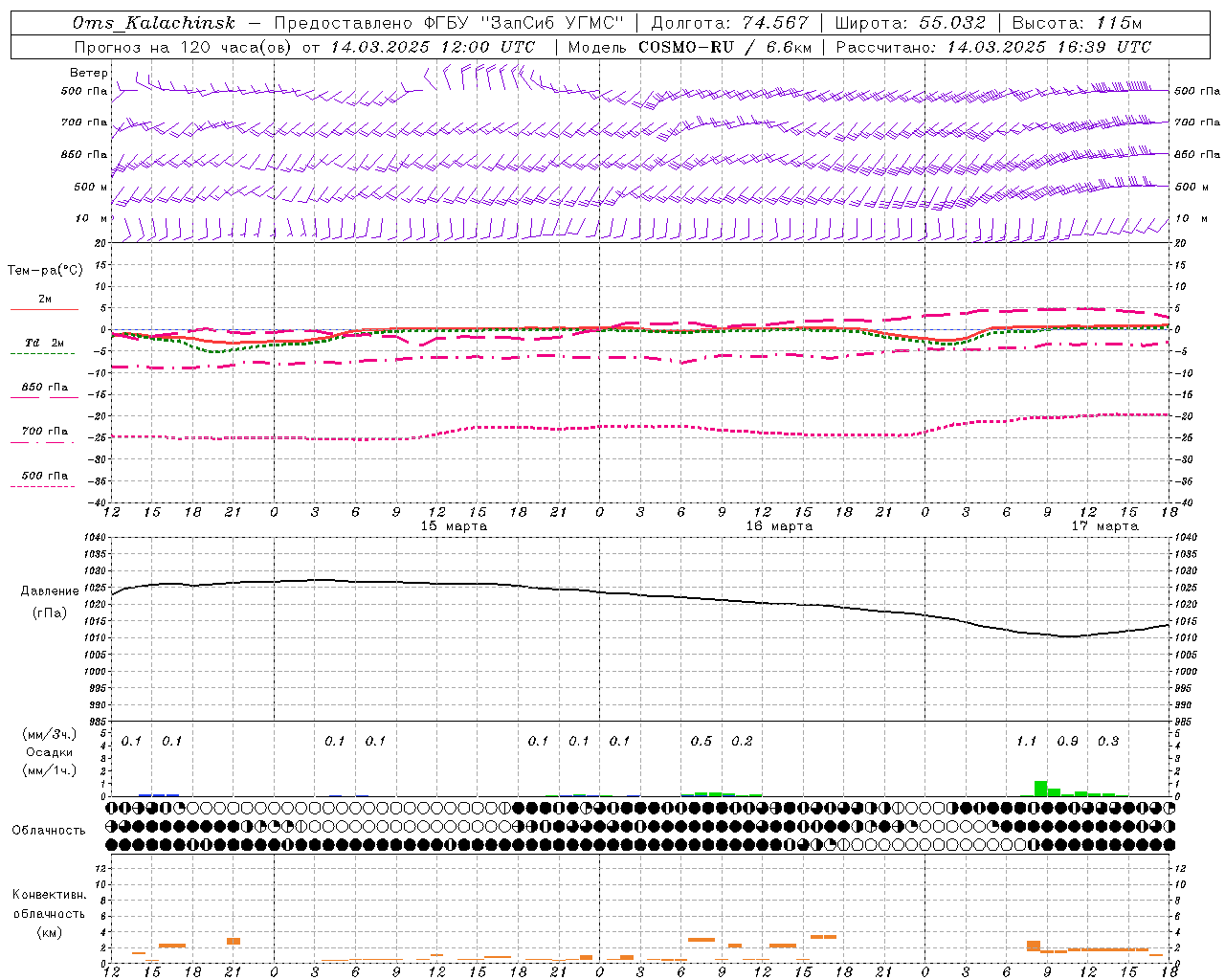Click the precipitation amount "0.5"
The width and height of the screenshot is (1225, 980).
point(702,742)
